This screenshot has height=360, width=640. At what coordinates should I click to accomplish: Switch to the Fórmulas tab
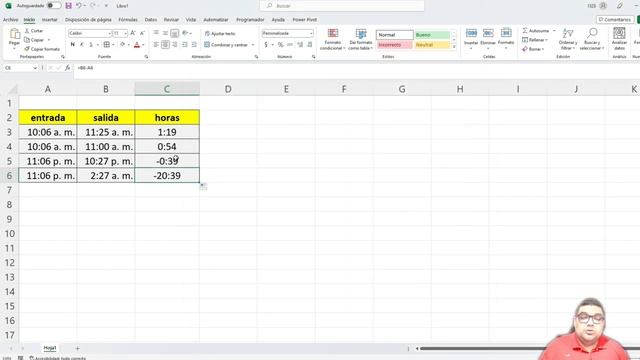128,20
